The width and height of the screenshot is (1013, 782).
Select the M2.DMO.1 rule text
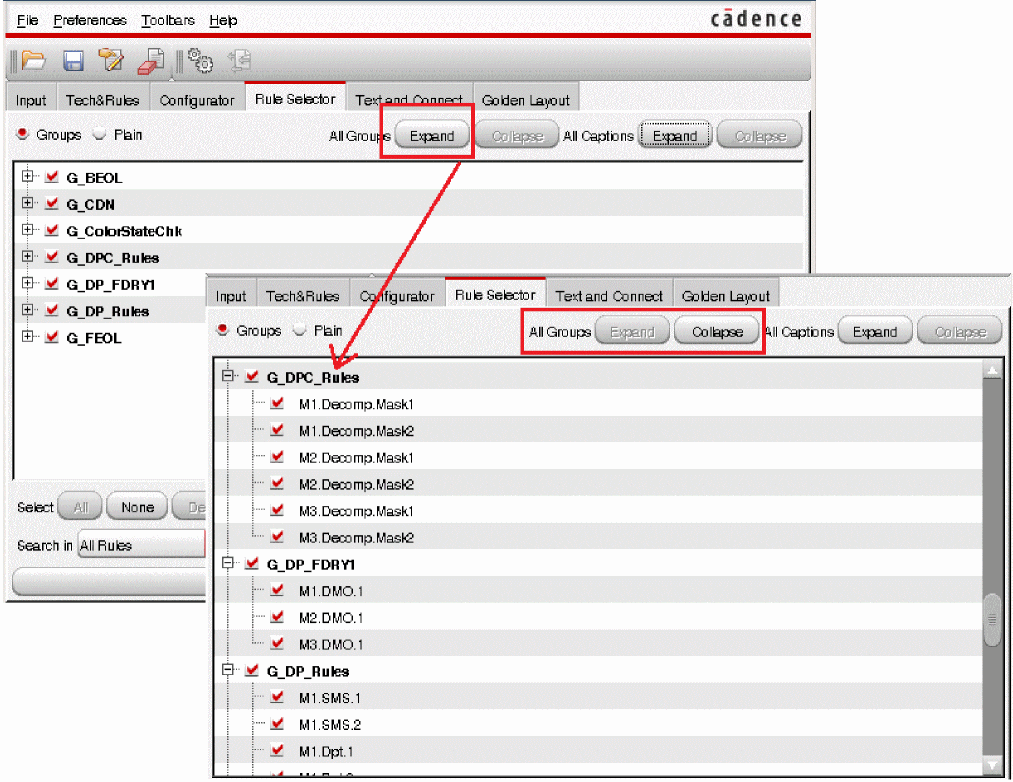pos(331,618)
